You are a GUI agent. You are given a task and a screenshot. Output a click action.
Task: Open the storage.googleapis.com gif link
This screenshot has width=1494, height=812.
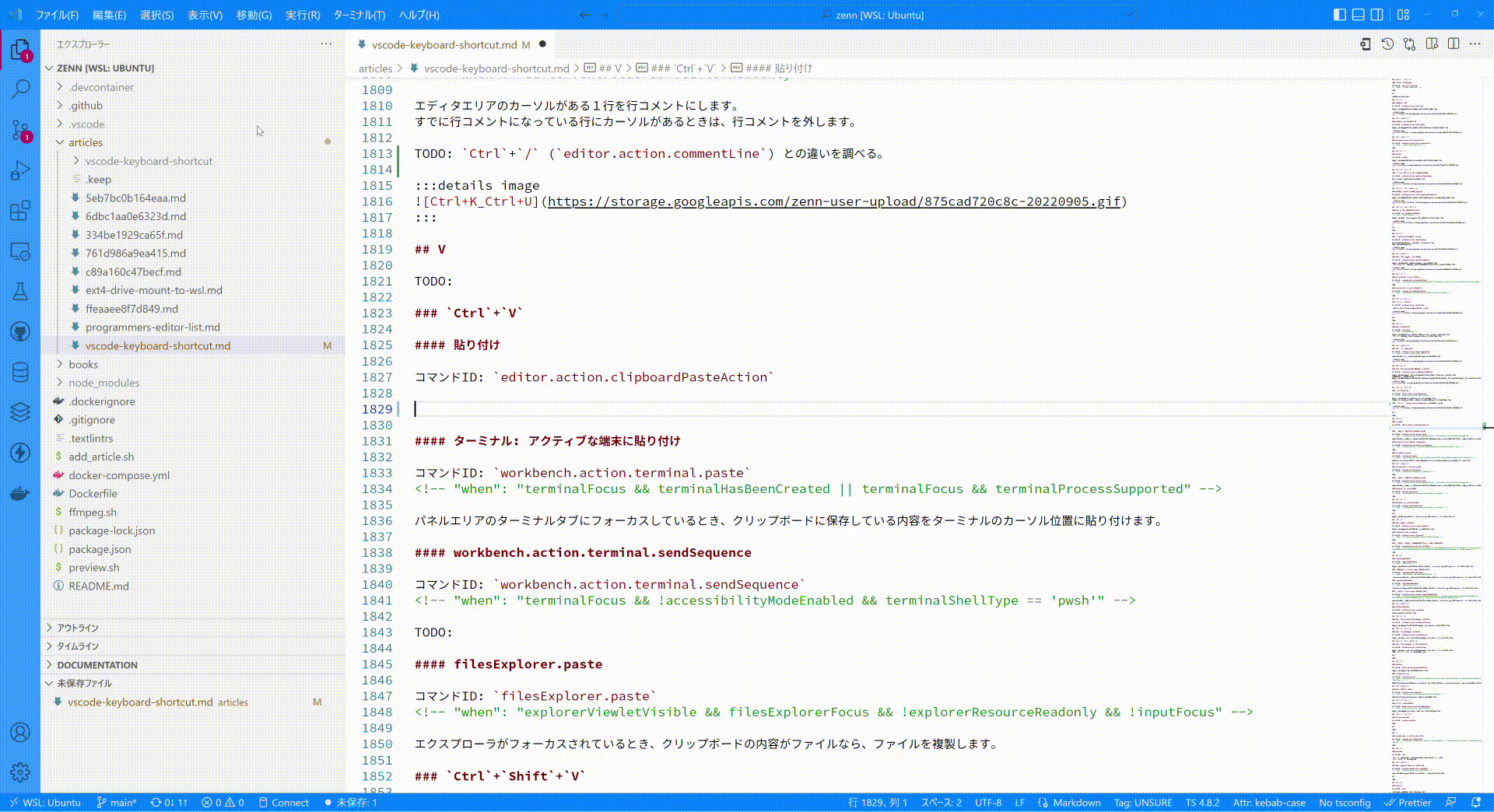point(834,201)
